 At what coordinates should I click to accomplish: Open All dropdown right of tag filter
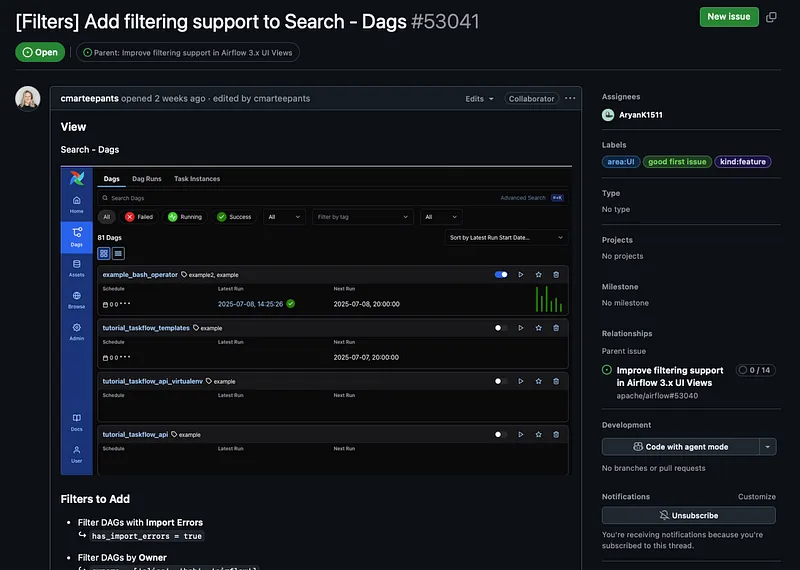point(441,217)
